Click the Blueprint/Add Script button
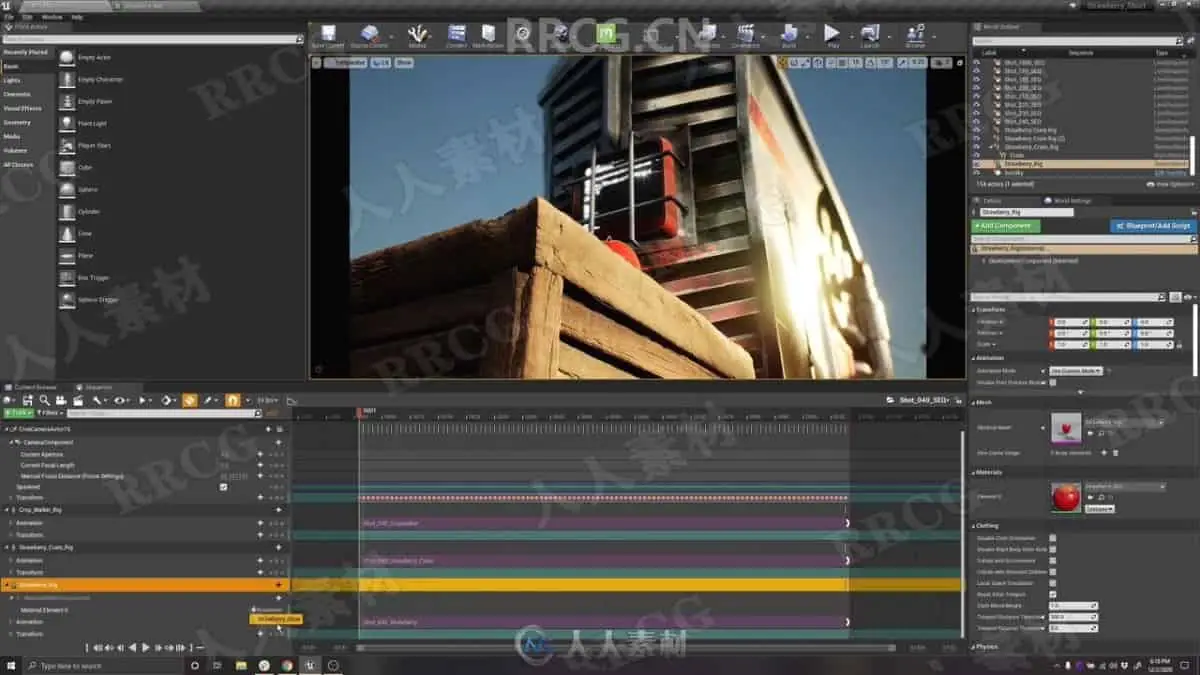Viewport: 1200px width, 675px height. (x=1152, y=226)
